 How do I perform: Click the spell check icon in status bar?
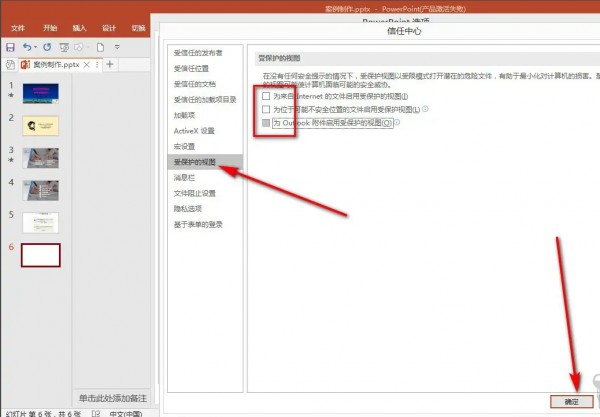pyautogui.click(x=96, y=413)
